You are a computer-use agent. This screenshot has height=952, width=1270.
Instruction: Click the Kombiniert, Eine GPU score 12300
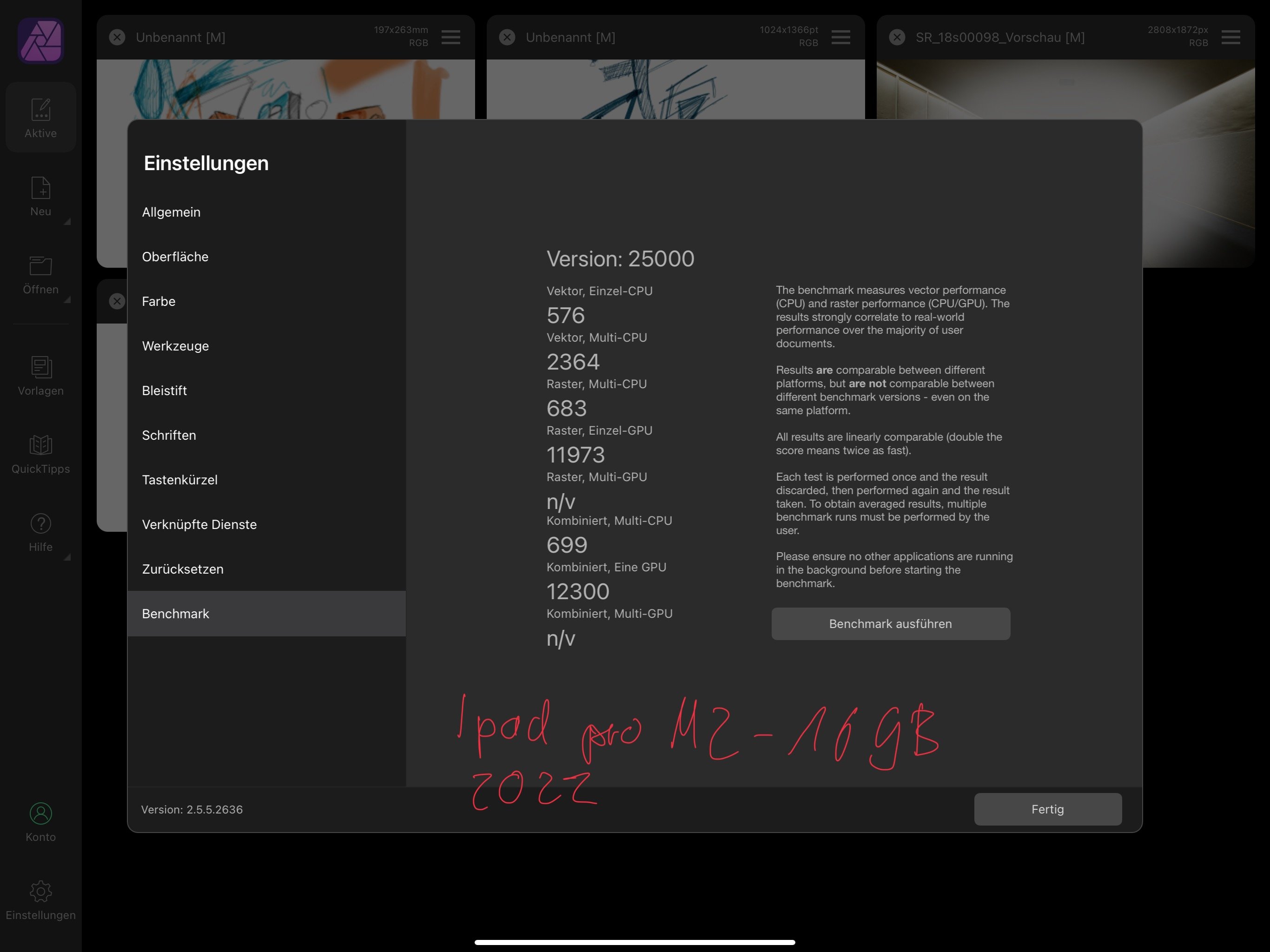577,591
